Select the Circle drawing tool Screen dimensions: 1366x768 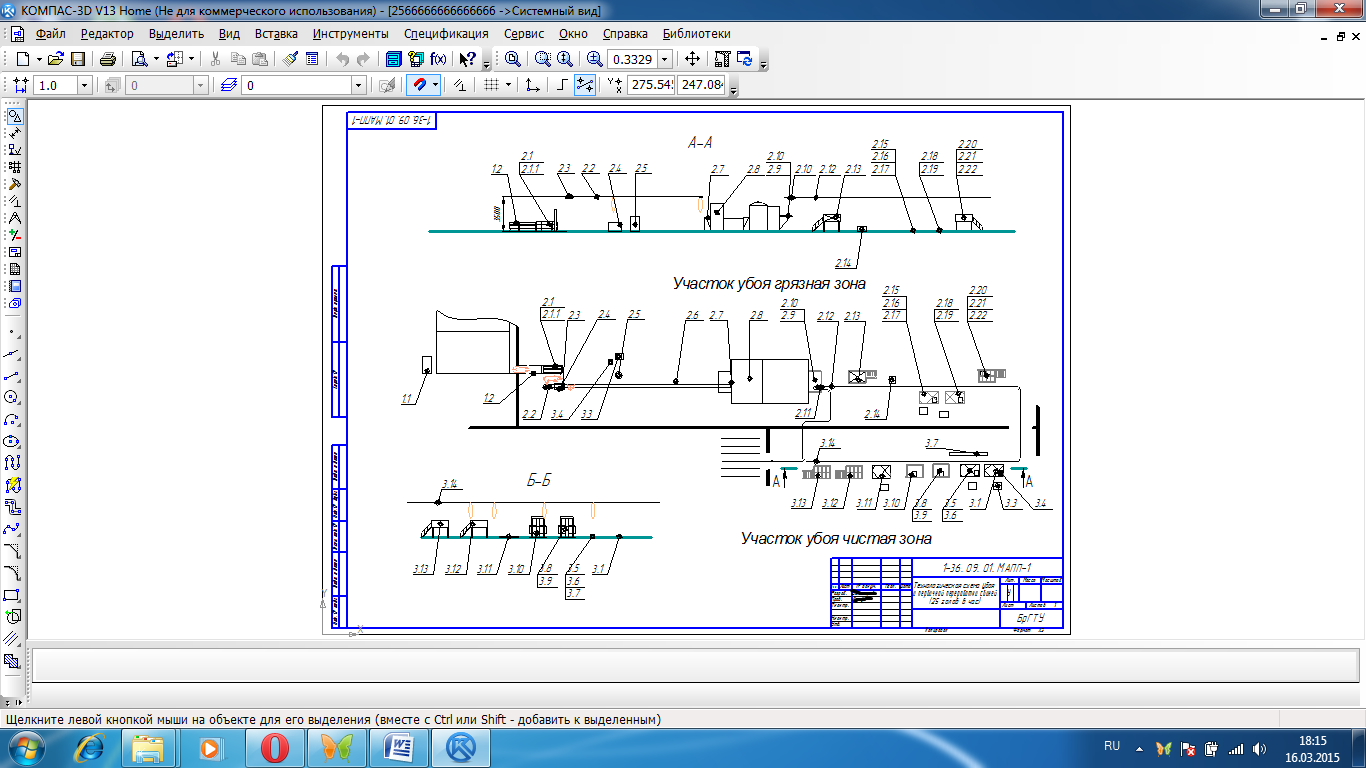coord(13,397)
